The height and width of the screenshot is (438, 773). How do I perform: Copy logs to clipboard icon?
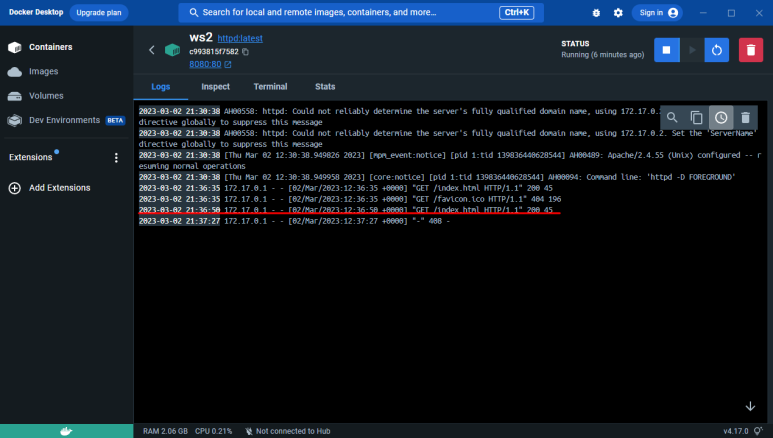[697, 118]
